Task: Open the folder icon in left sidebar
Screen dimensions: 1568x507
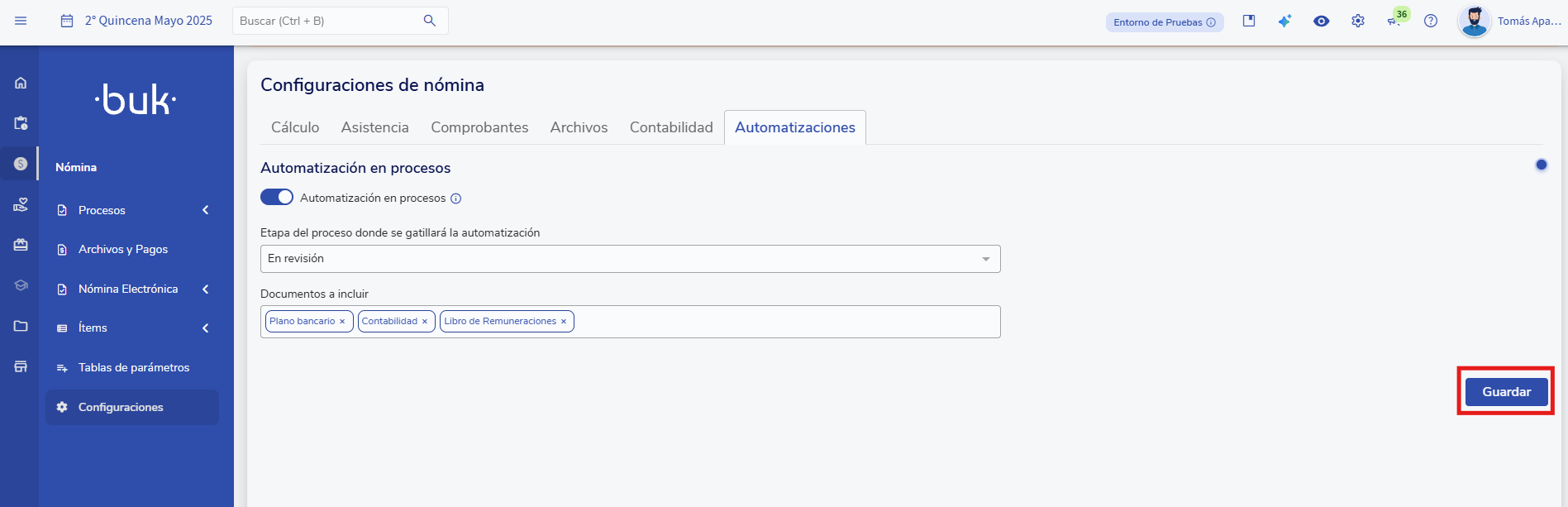Action: pos(21,326)
